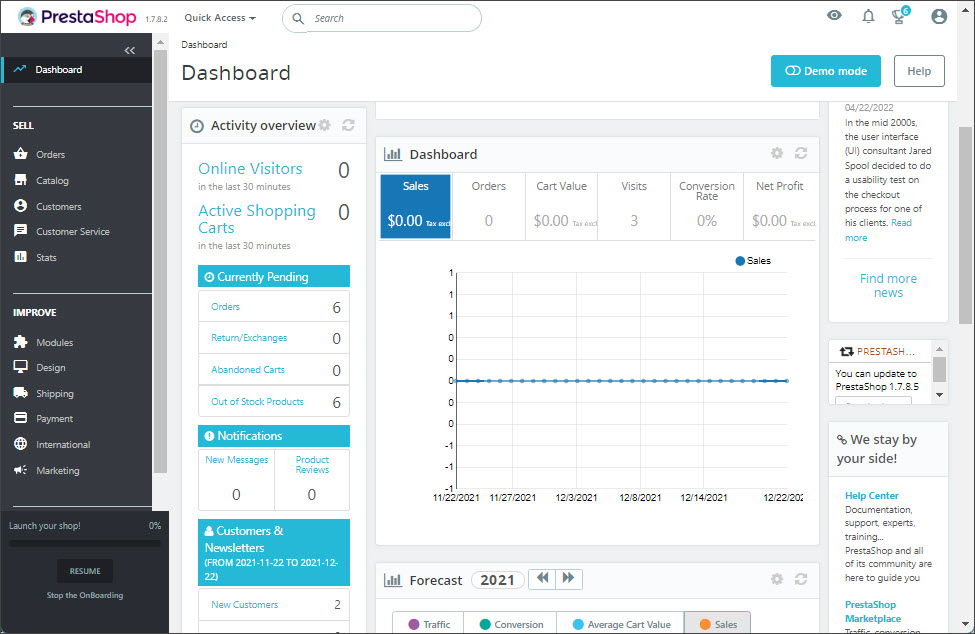Select the Orders KPI tab
The image size is (975, 634).
tap(489, 206)
